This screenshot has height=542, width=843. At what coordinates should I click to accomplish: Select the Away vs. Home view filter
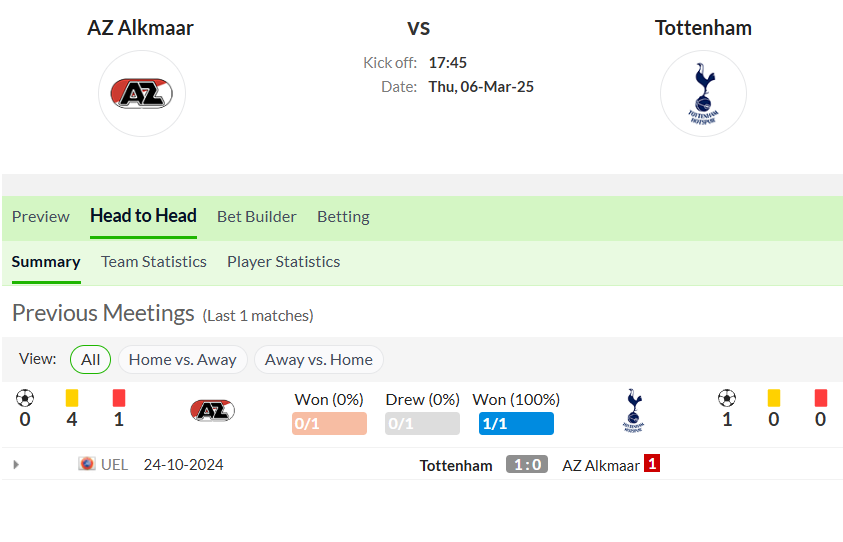(319, 360)
